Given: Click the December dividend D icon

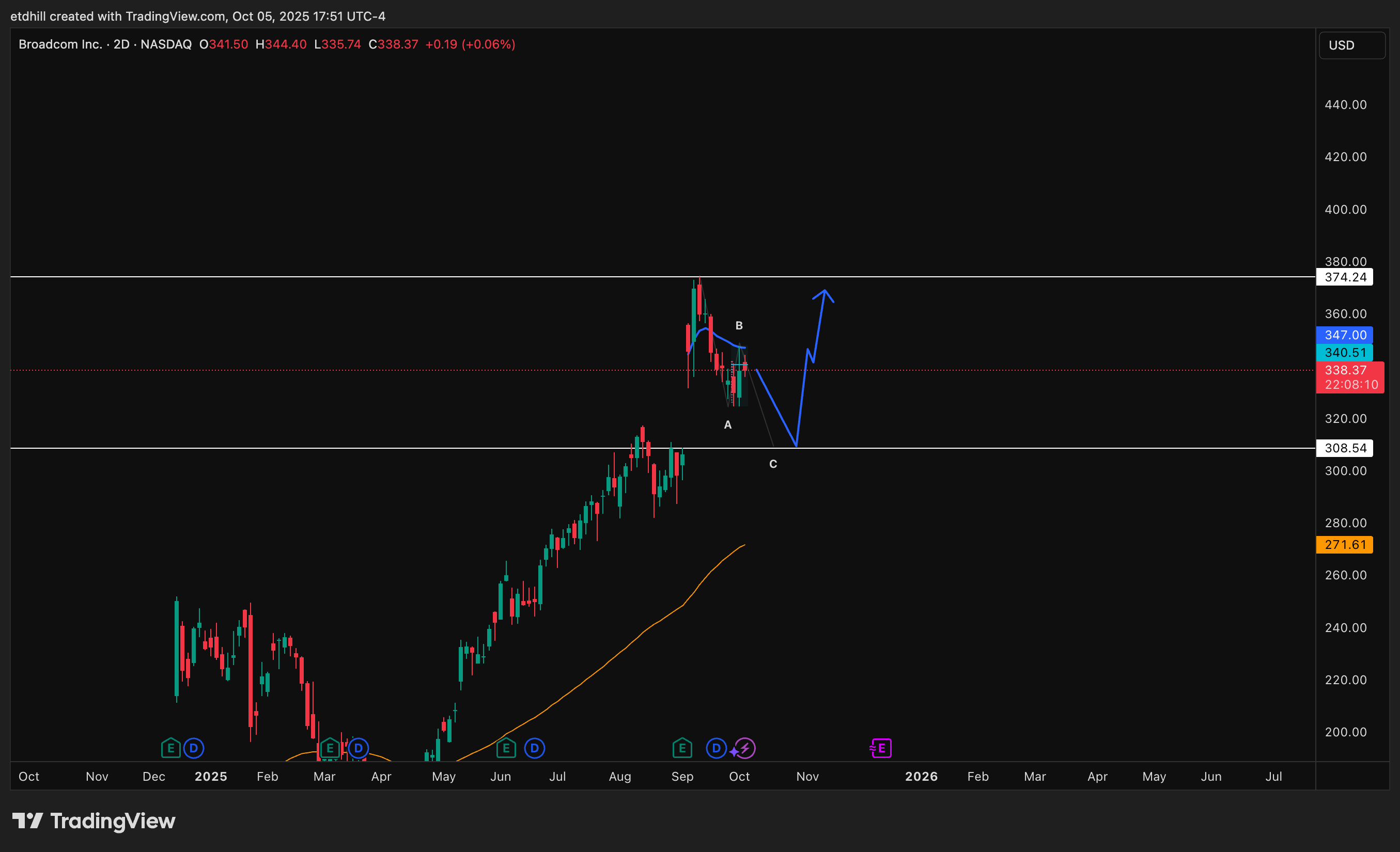Looking at the screenshot, I should (x=194, y=748).
